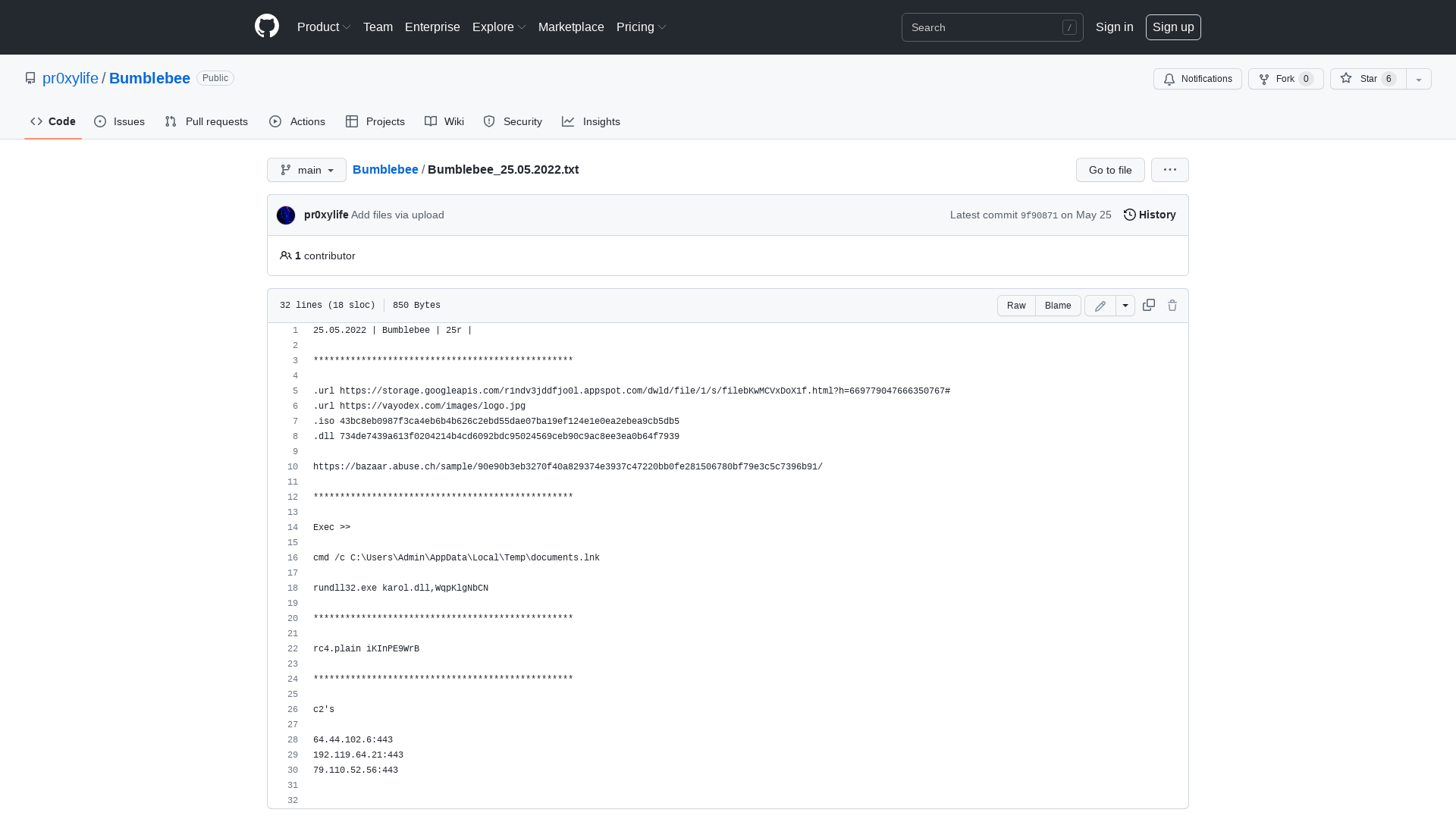This screenshot has height=819, width=1456.
Task: Edit this file pencil icon
Action: click(x=1100, y=306)
